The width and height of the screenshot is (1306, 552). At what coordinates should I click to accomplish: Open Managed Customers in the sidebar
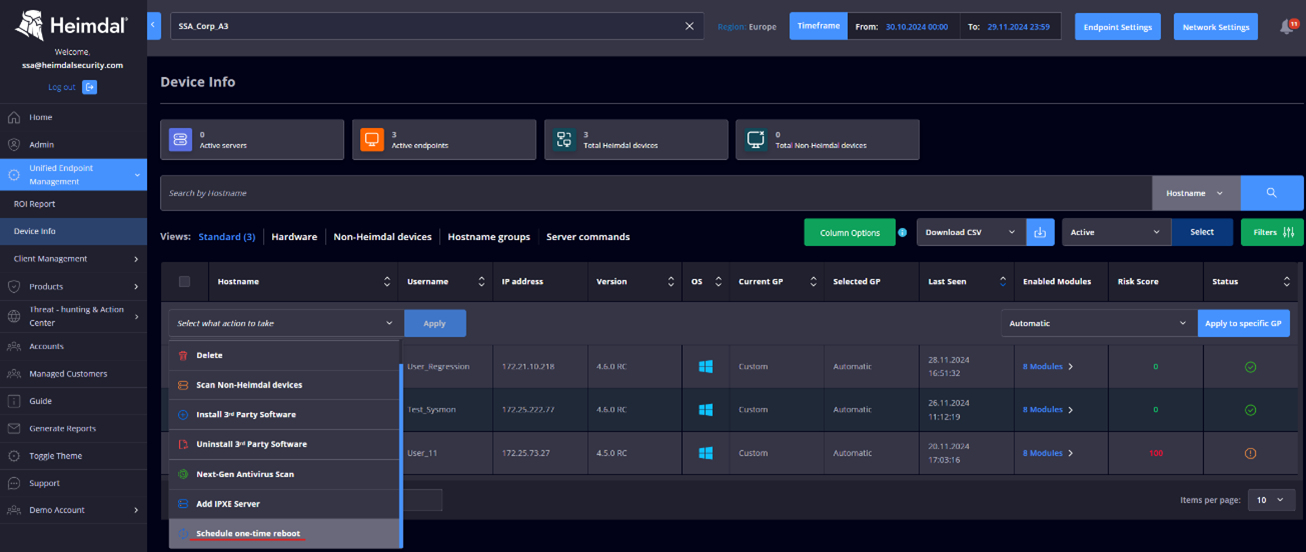(73, 374)
